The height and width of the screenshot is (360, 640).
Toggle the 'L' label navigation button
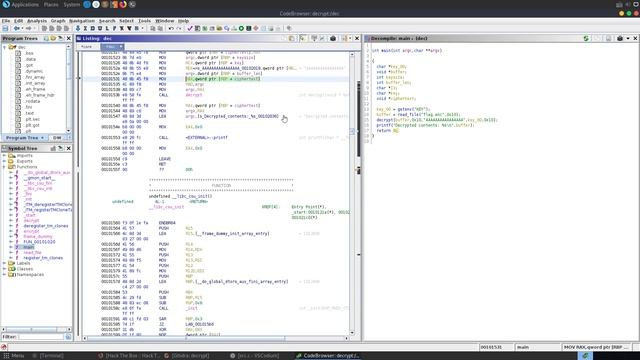tap(107, 28)
